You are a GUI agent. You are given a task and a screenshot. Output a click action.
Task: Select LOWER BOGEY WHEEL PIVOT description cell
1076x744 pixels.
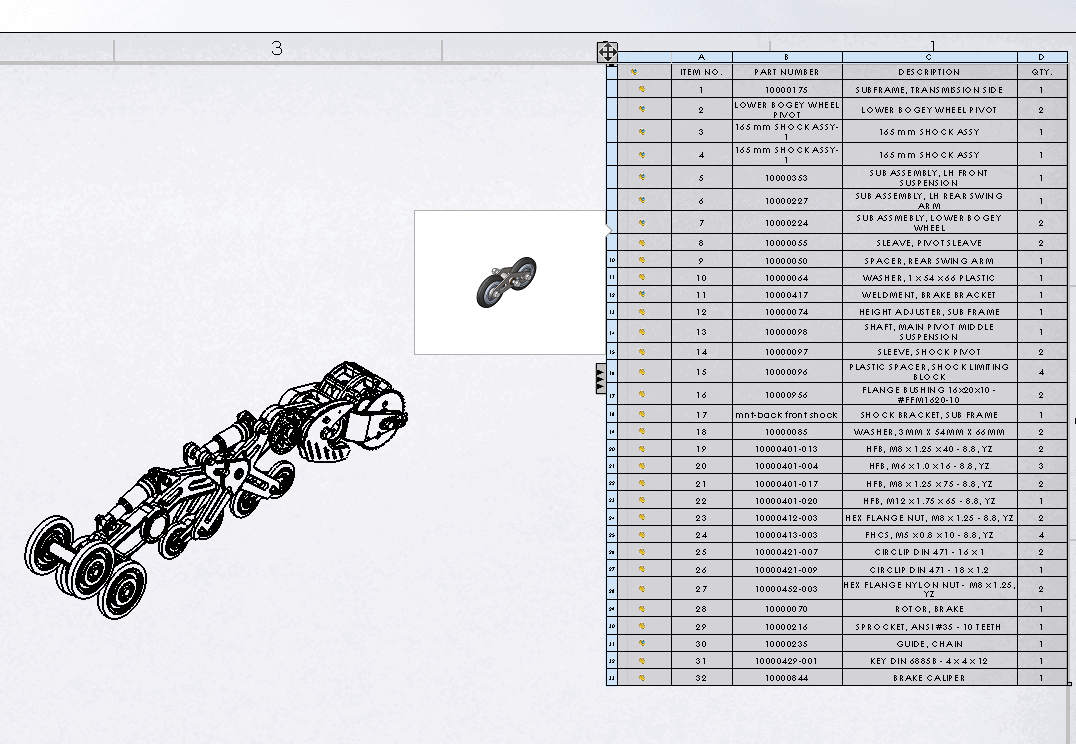pos(930,109)
